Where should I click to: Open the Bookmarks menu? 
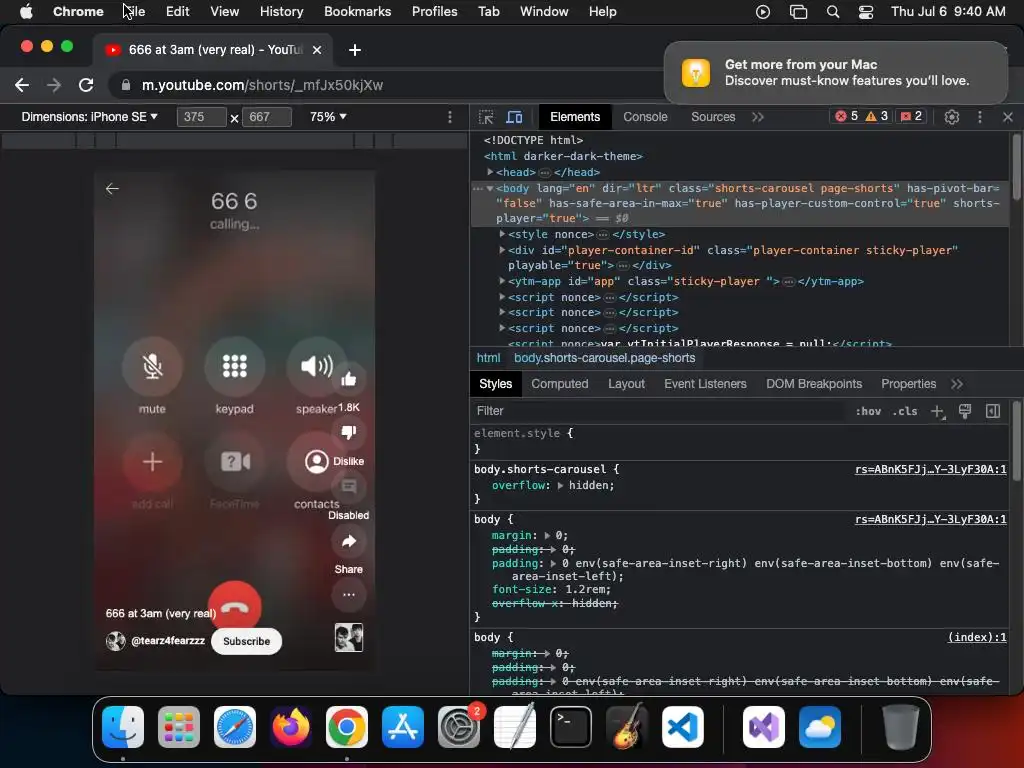(357, 12)
